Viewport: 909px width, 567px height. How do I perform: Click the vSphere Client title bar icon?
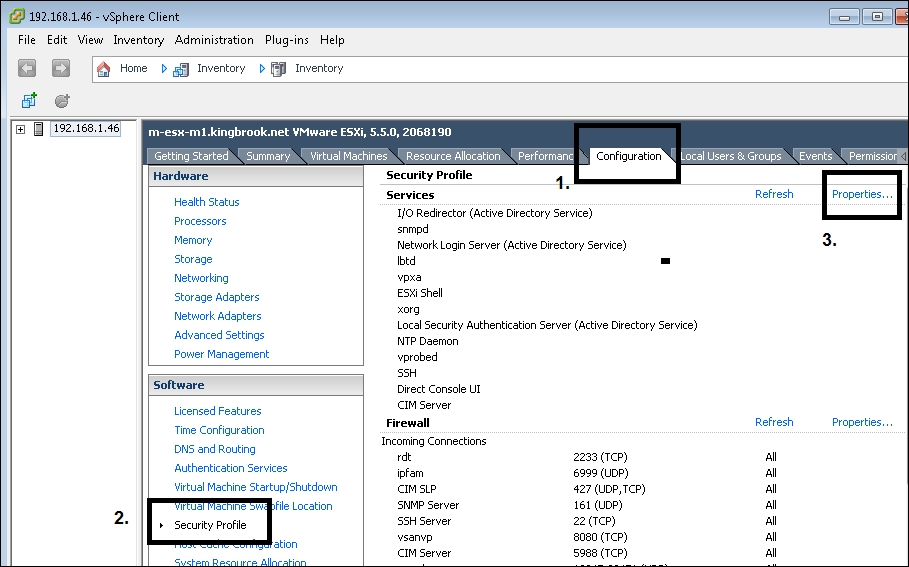[16, 16]
